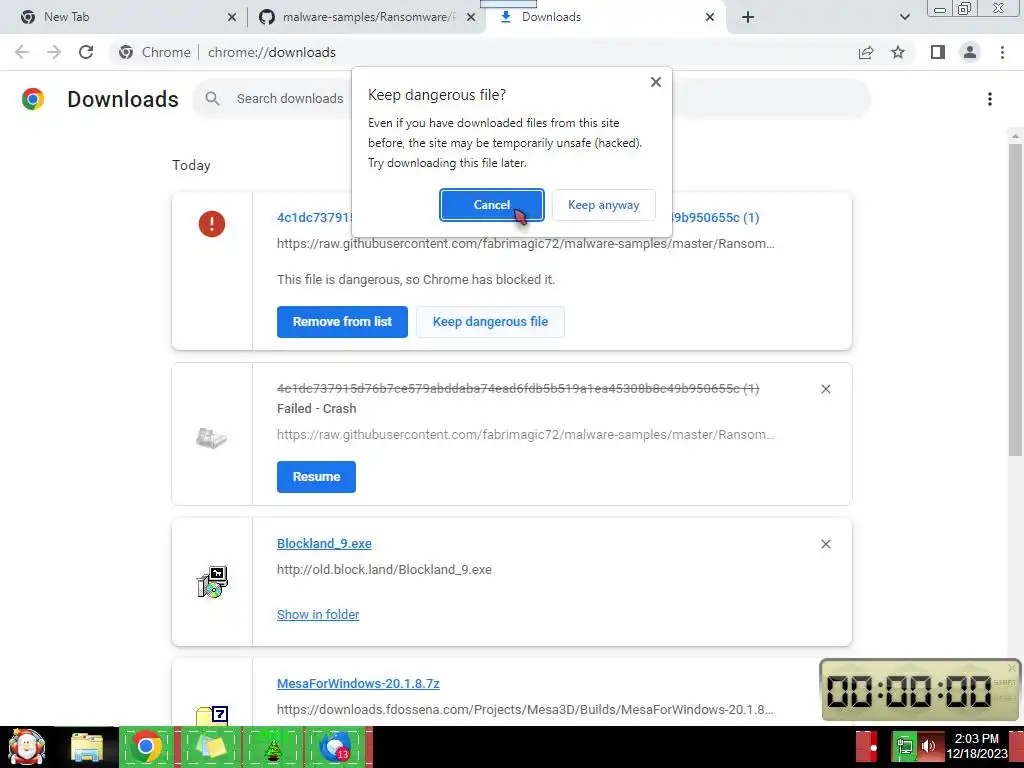Screen dimensions: 1024x768
Task: Expand the tab search dropdown arrow
Action: tap(904, 17)
